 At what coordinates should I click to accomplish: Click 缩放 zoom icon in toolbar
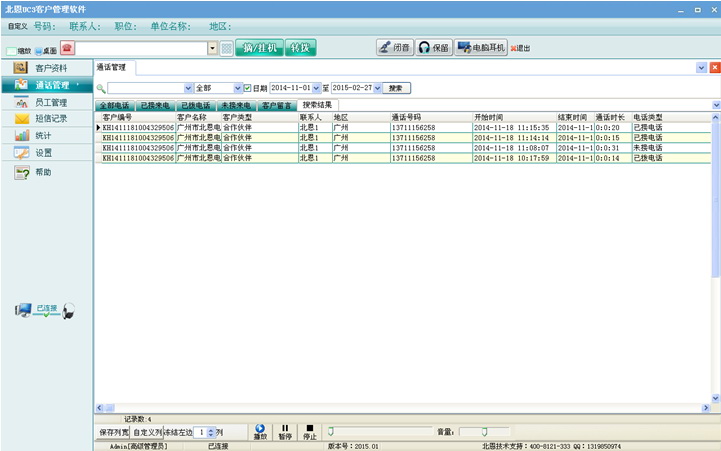11,51
